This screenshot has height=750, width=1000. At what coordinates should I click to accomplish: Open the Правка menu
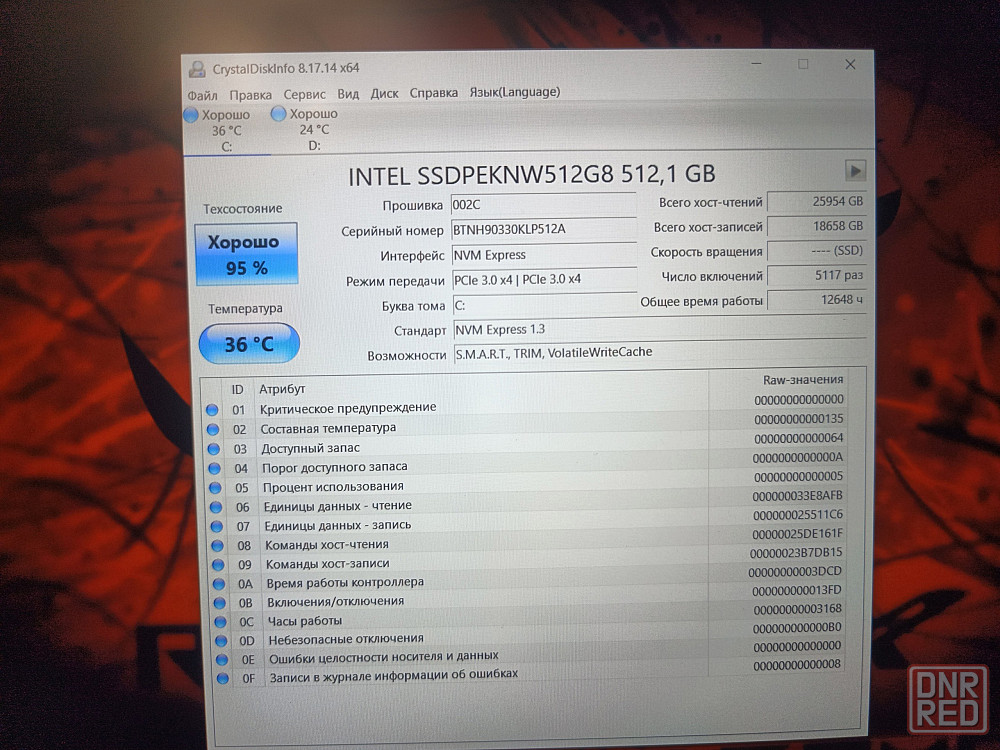tap(251, 95)
